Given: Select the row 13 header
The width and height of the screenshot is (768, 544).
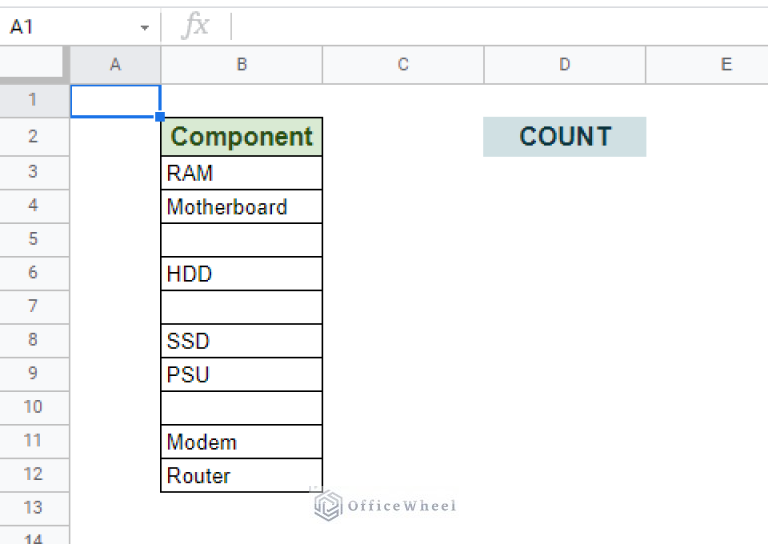Looking at the screenshot, I should click(x=32, y=508).
